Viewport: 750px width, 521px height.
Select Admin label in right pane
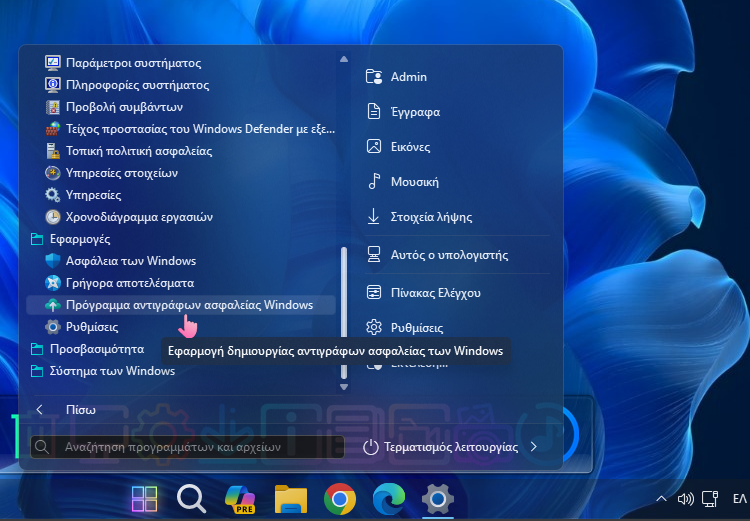click(x=408, y=77)
